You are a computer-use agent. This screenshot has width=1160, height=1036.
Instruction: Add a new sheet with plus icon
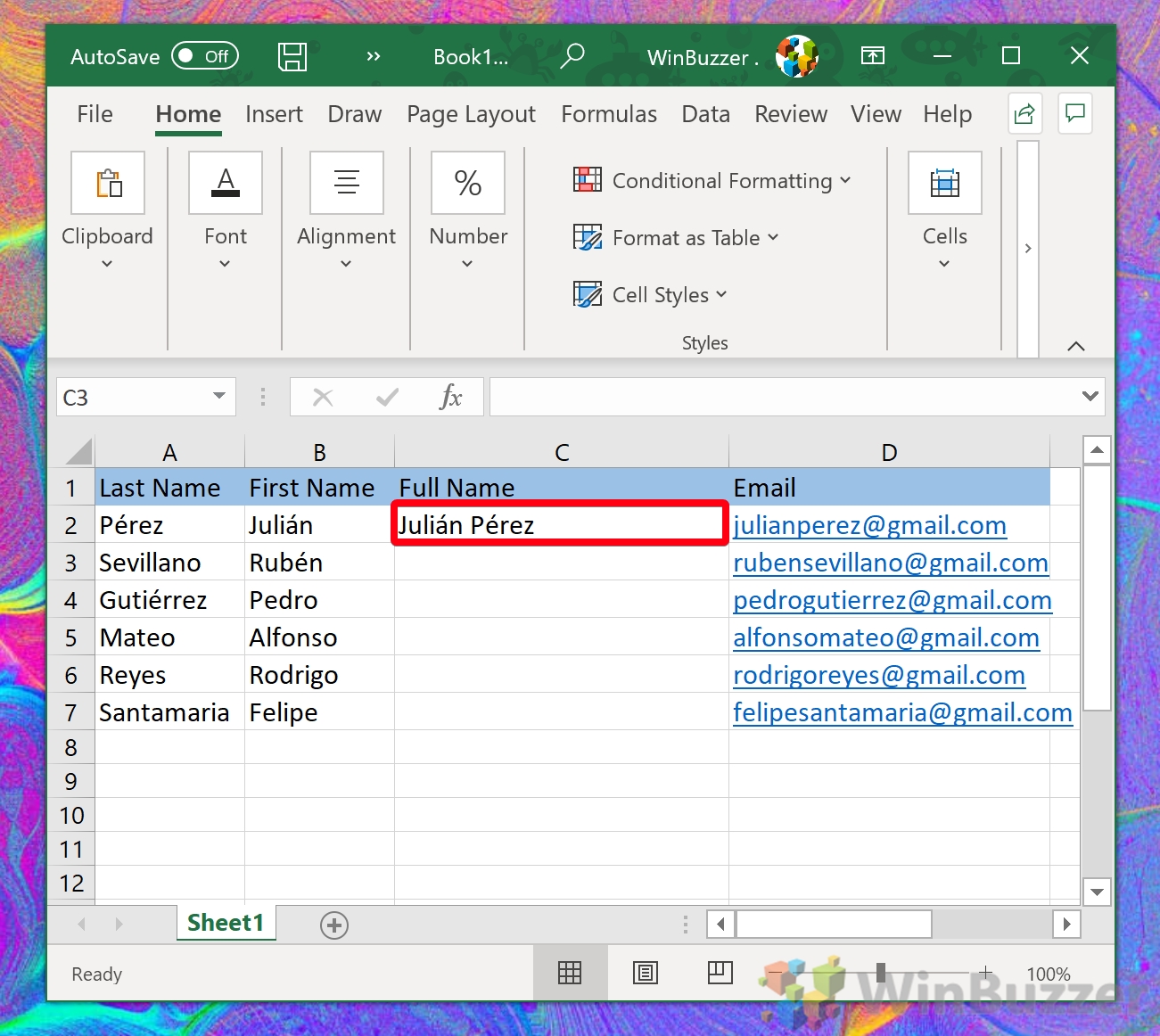click(334, 925)
